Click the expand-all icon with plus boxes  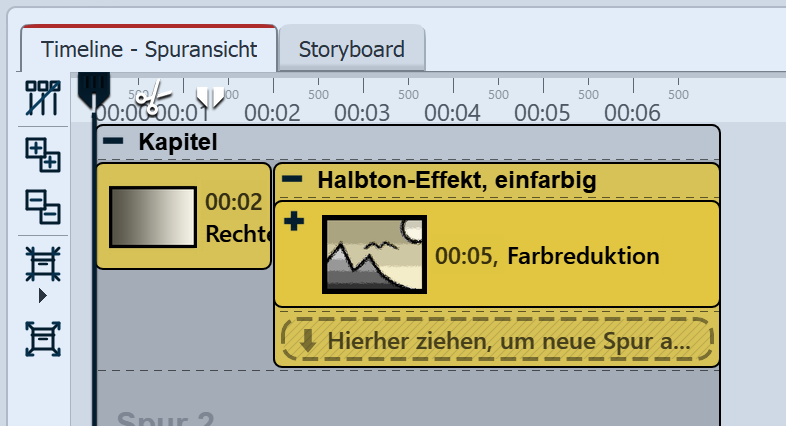point(43,155)
